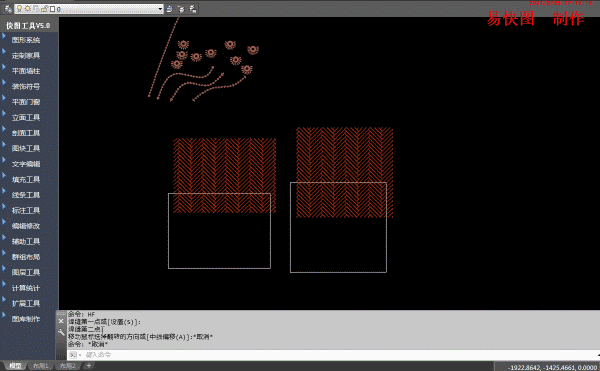
Task: Click the layer color swatch square
Action: 52,9
